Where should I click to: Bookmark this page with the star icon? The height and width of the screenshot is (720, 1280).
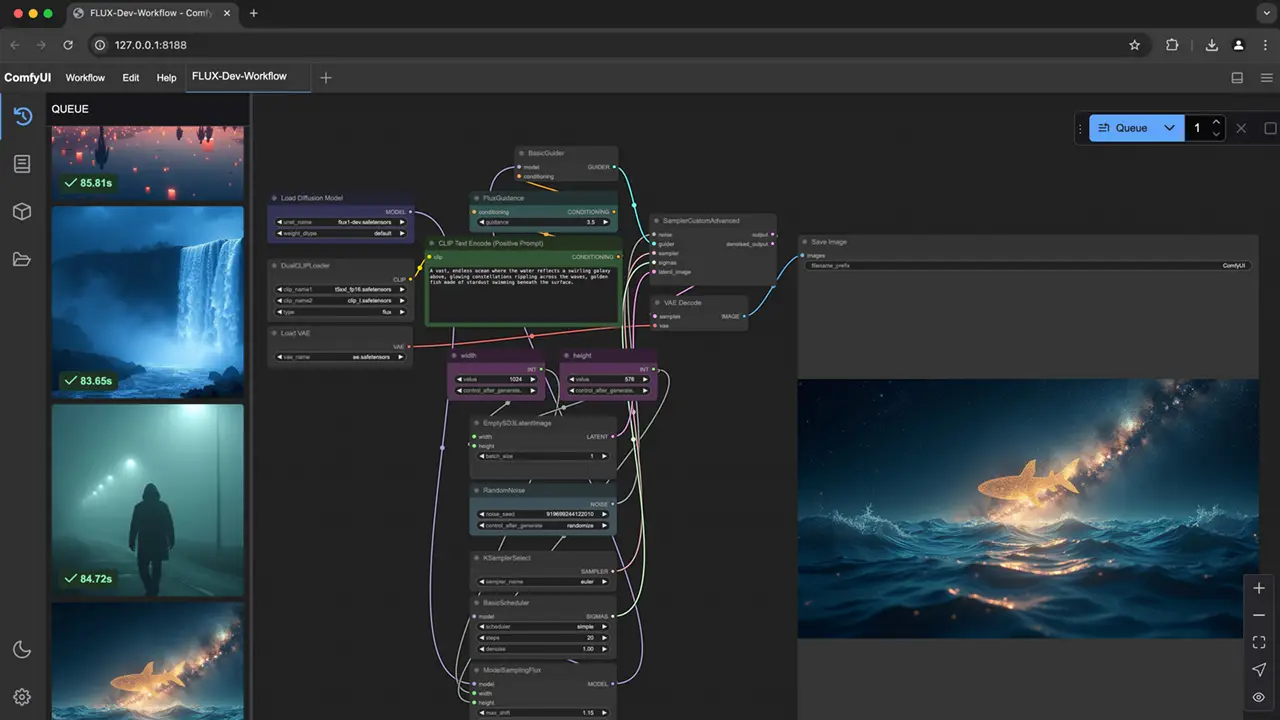click(1134, 45)
